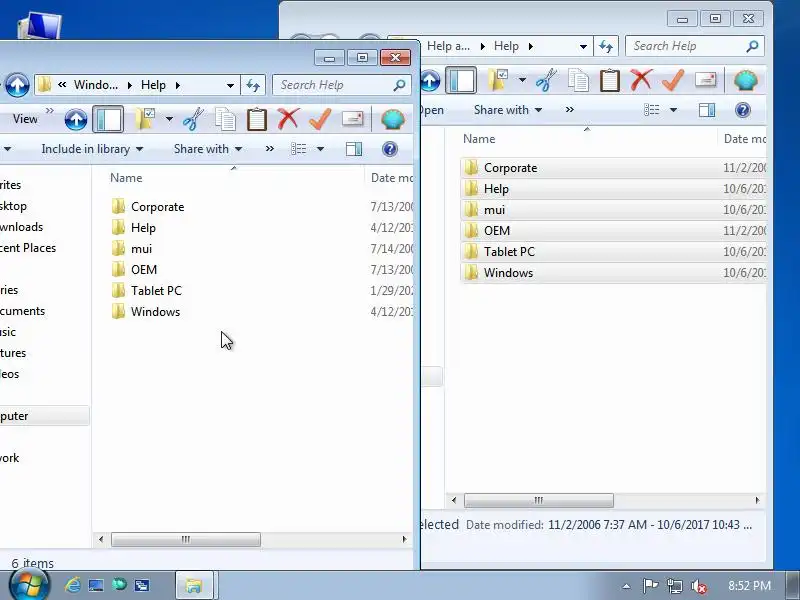Launch Internet Explorer from taskbar
The width and height of the screenshot is (800, 600).
[x=73, y=585]
